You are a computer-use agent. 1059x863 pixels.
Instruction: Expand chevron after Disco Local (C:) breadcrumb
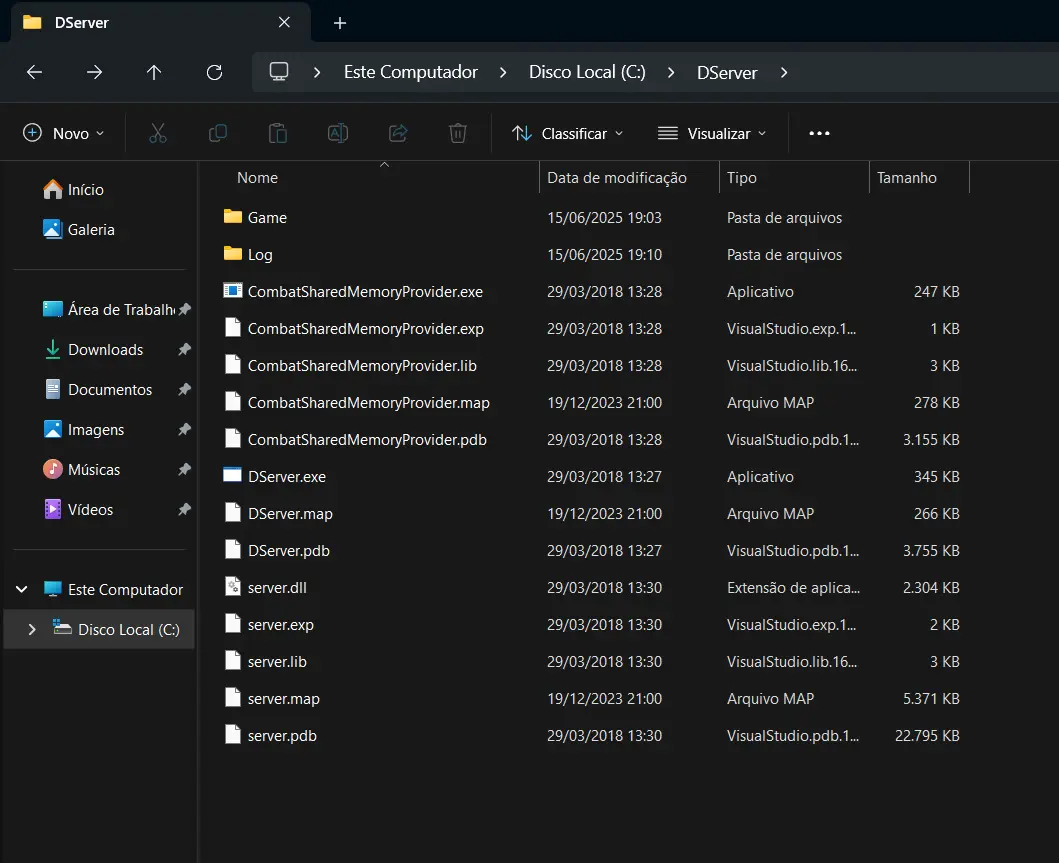(671, 72)
